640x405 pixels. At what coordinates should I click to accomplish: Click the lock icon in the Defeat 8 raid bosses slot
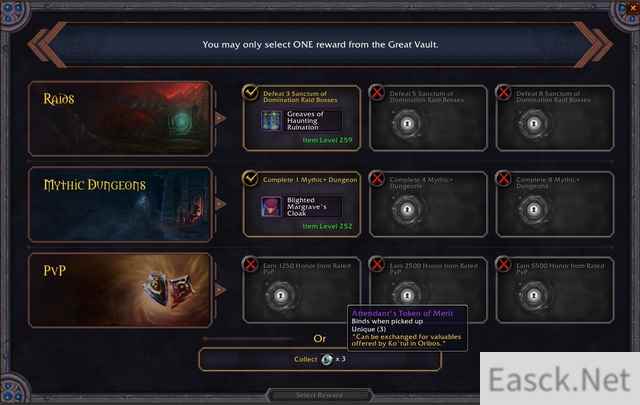533,123
